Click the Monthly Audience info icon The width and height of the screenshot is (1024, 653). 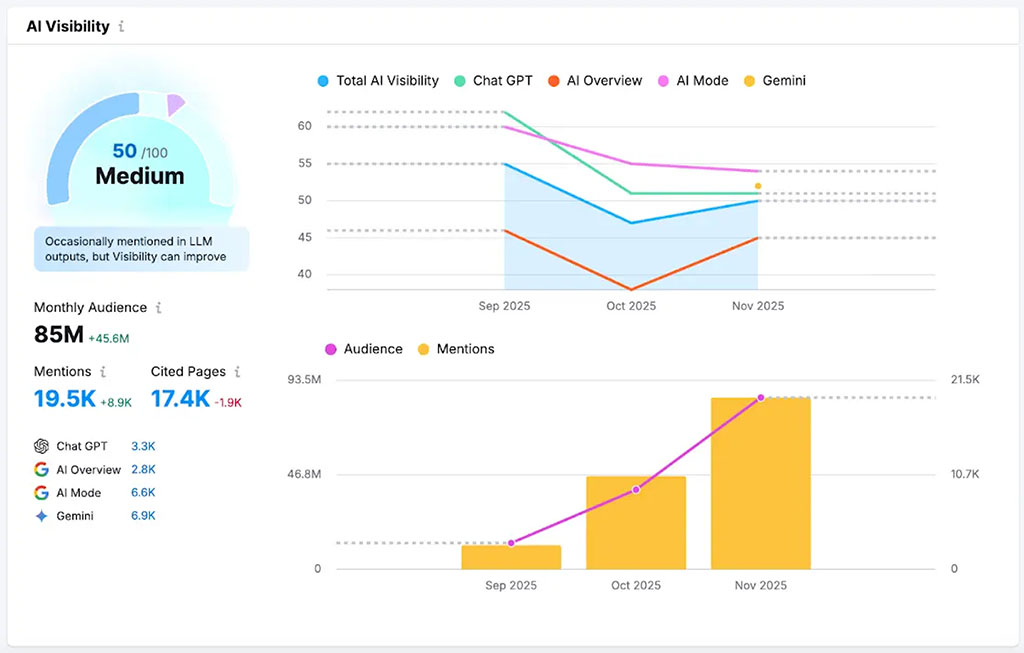[x=160, y=308]
